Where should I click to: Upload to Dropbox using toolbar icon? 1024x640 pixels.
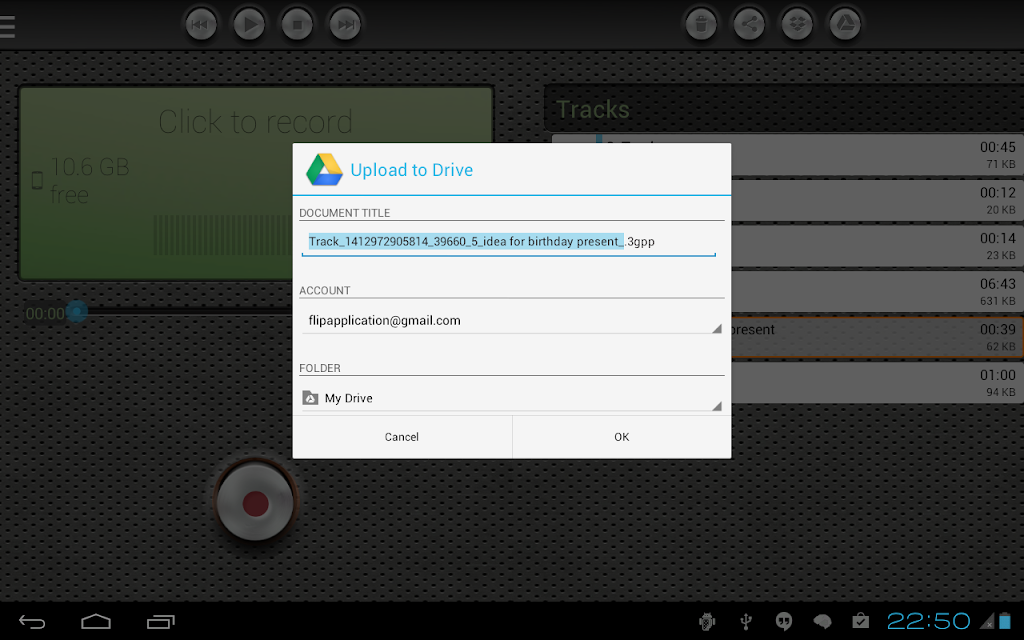click(x=797, y=25)
